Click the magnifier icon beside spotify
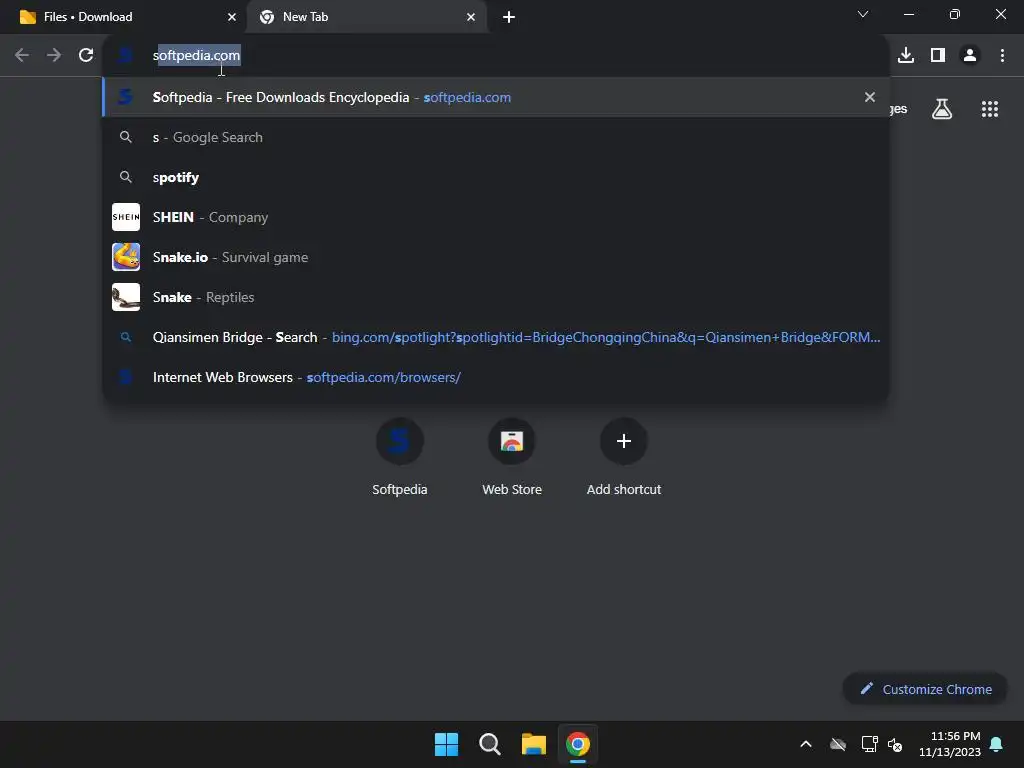 [x=126, y=177]
